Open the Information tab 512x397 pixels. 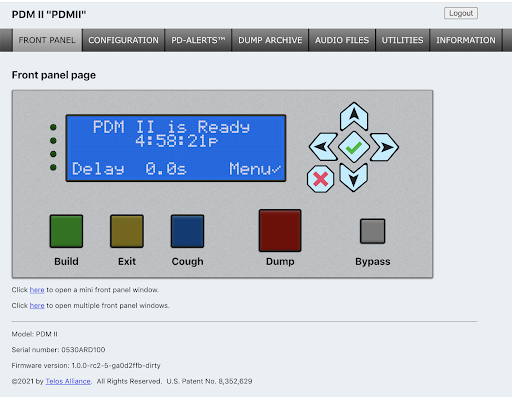click(466, 40)
